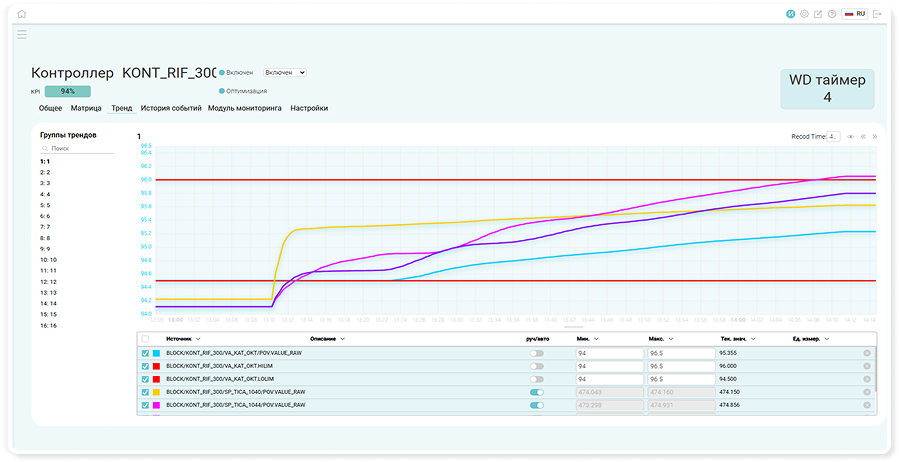Open the 'История событий' tab
Viewport: 899px width, 462px height.
pyautogui.click(x=171, y=108)
